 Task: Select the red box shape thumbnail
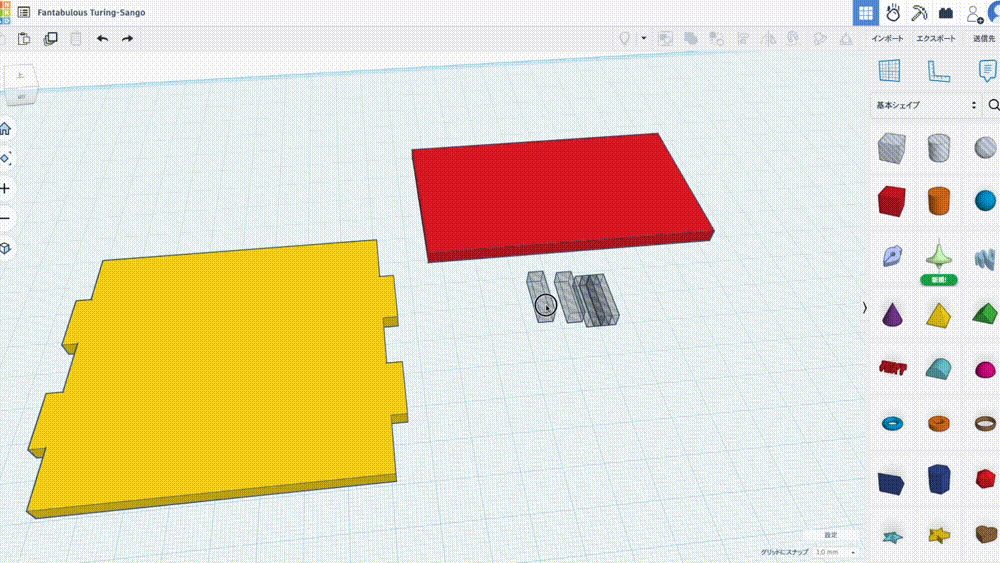pos(890,201)
